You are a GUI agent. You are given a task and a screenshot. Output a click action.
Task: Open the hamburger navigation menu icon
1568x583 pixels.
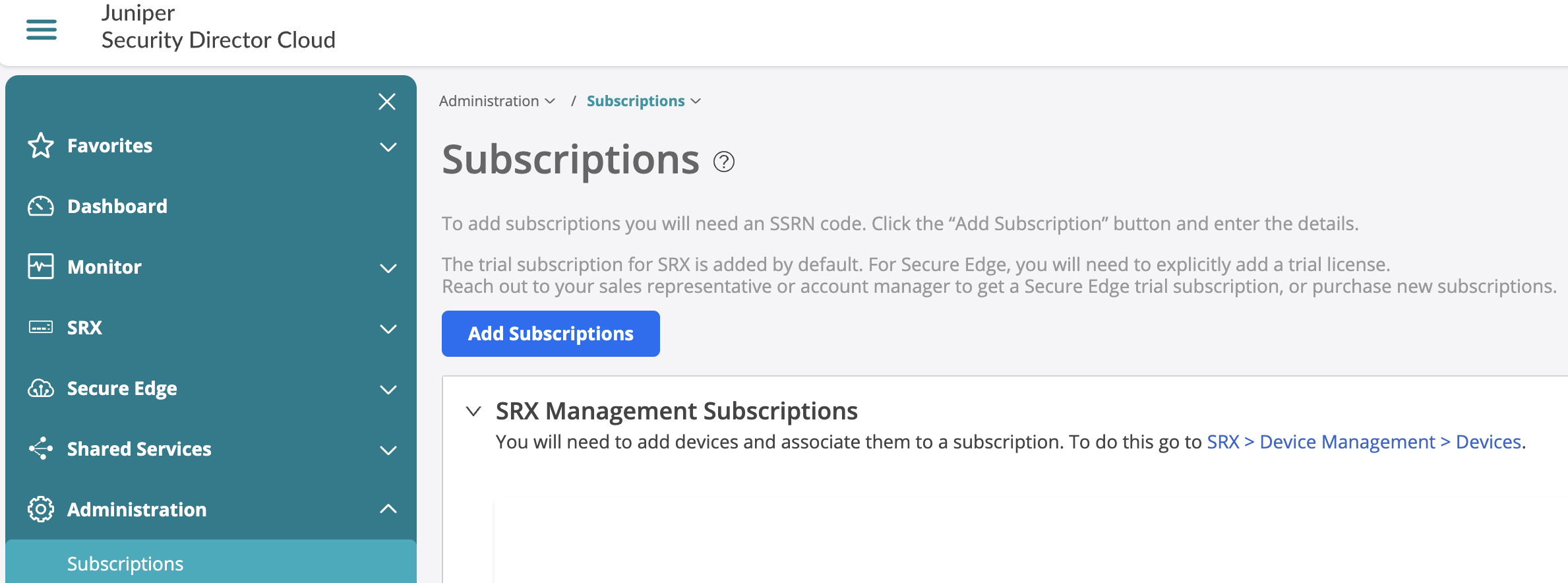[x=41, y=30]
